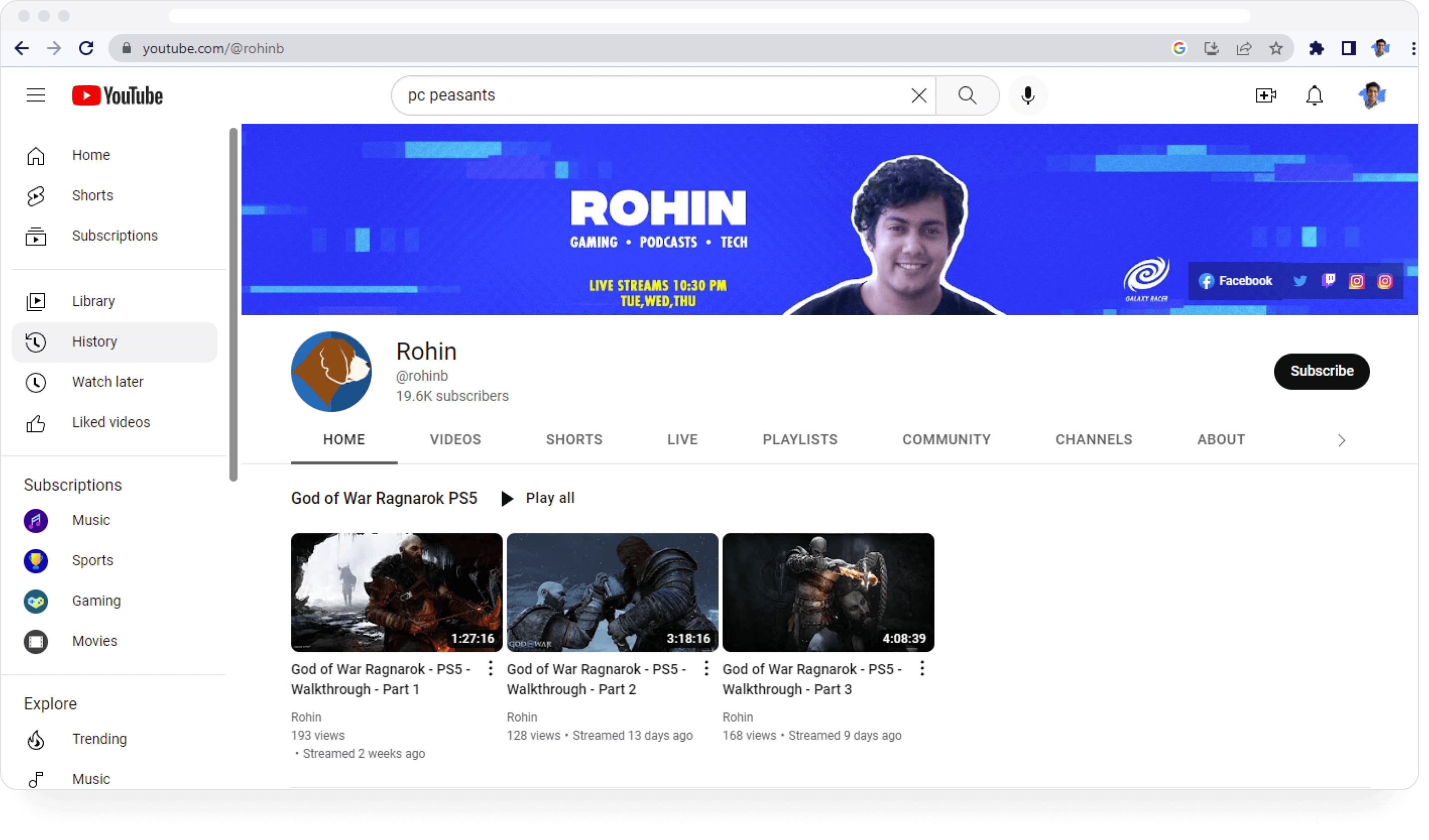Open the Twitter icon on the banner

click(1300, 280)
